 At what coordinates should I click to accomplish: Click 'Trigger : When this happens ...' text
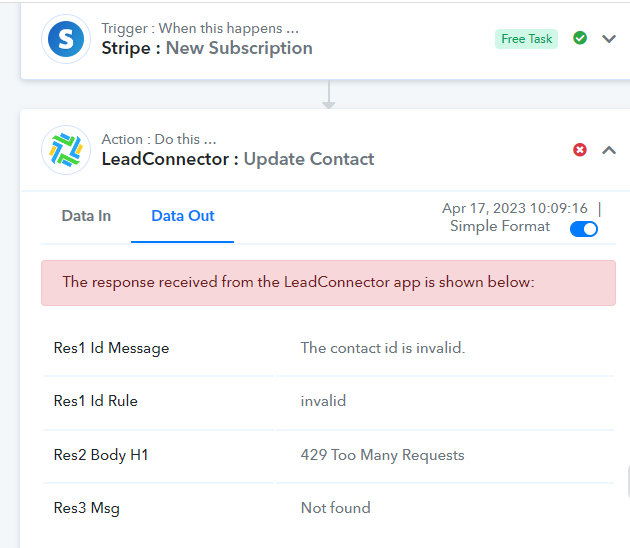[200, 29]
